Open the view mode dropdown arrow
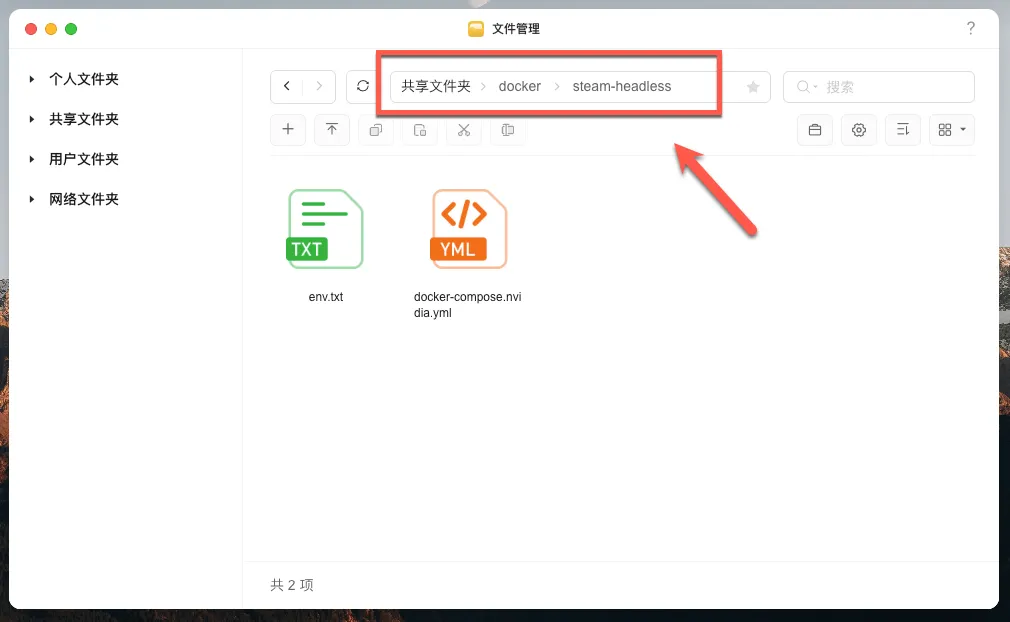The image size is (1010, 622). [961, 130]
